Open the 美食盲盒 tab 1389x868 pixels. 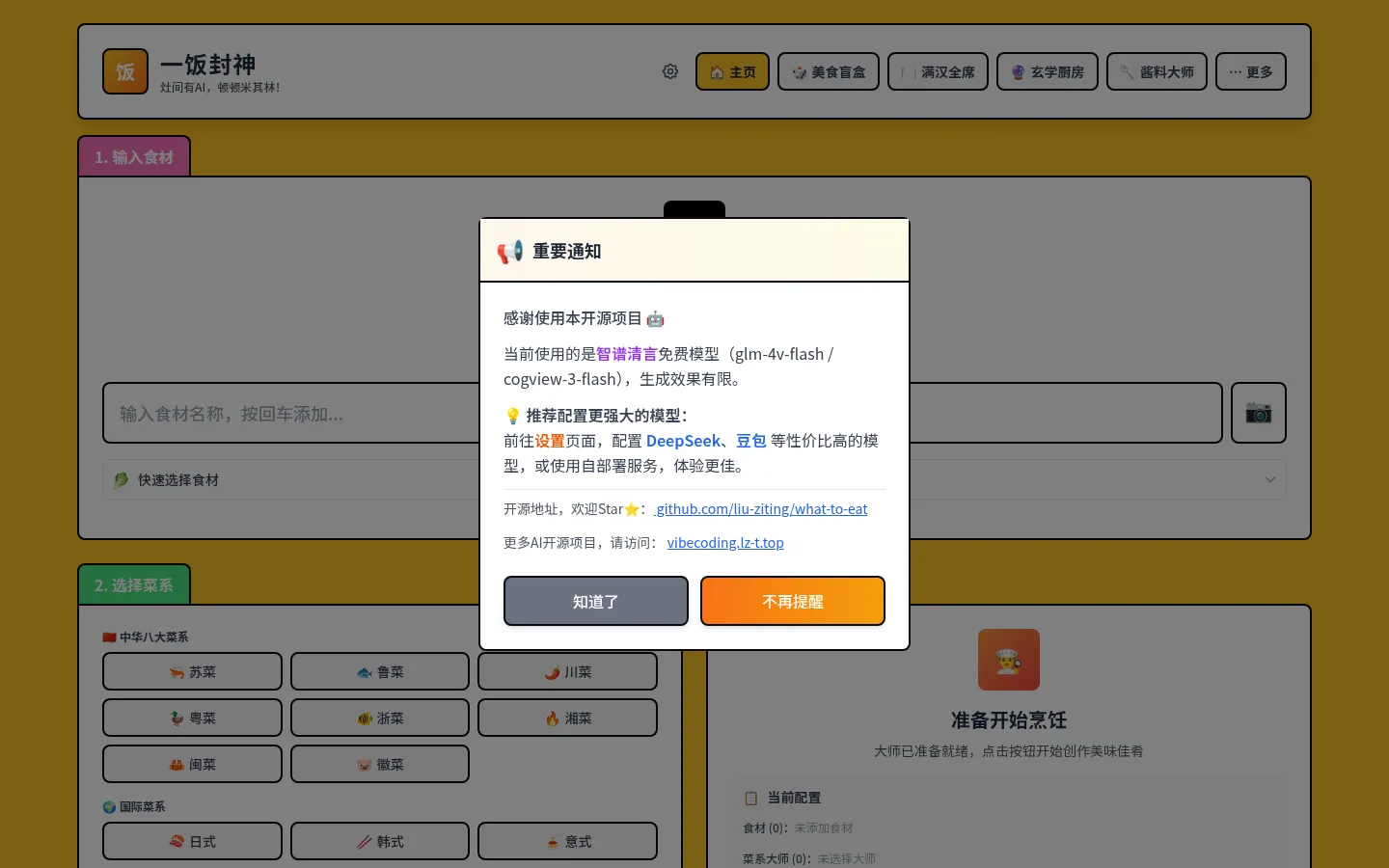(829, 71)
